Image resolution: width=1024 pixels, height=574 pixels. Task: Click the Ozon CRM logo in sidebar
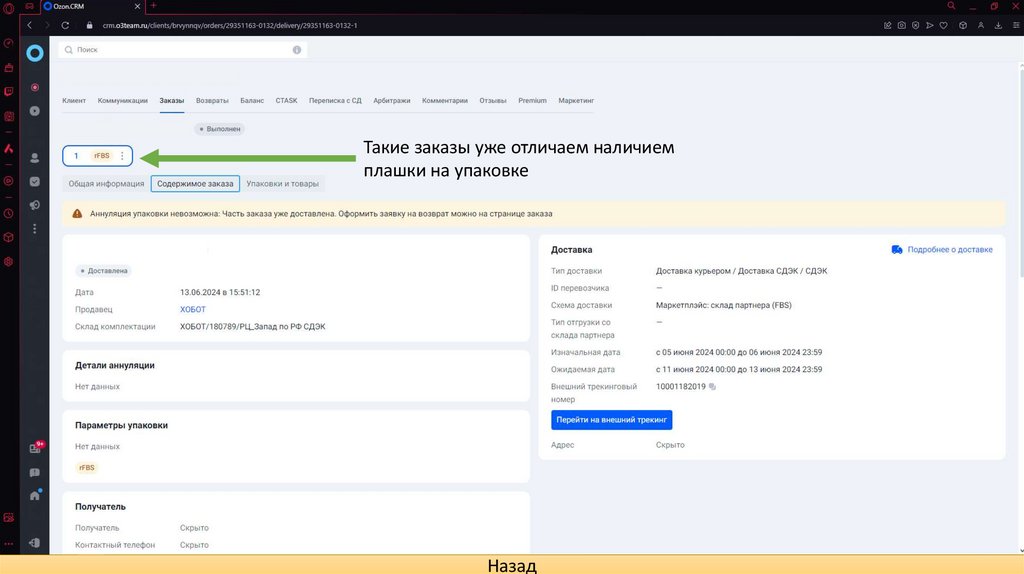(35, 53)
